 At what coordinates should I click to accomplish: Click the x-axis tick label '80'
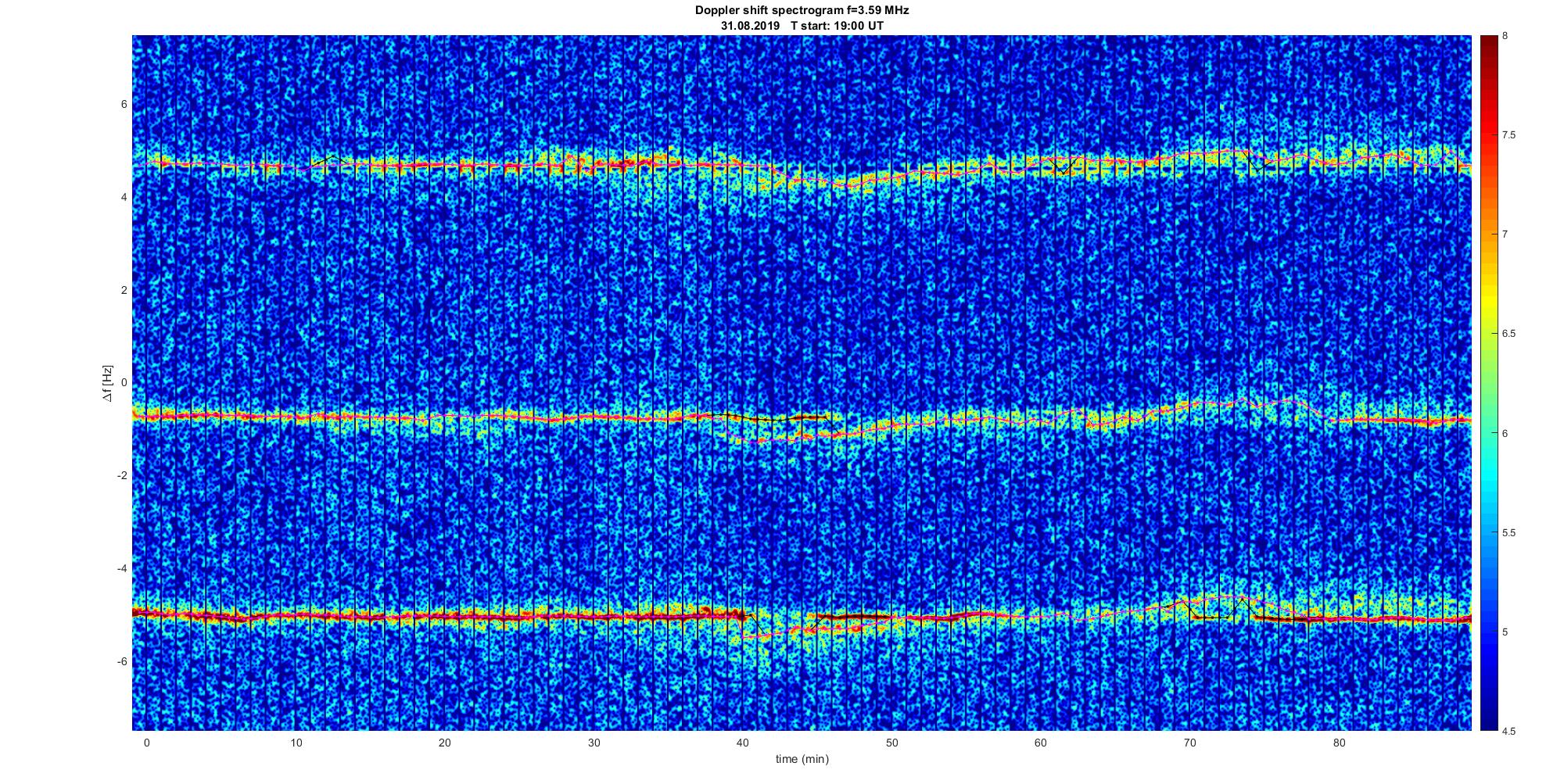(x=1339, y=743)
